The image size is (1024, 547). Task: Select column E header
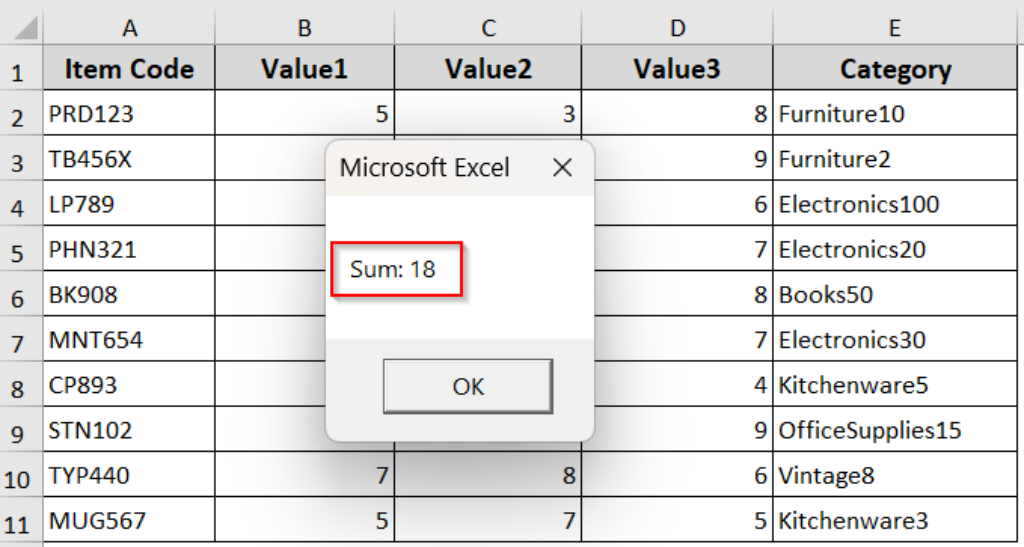[894, 27]
